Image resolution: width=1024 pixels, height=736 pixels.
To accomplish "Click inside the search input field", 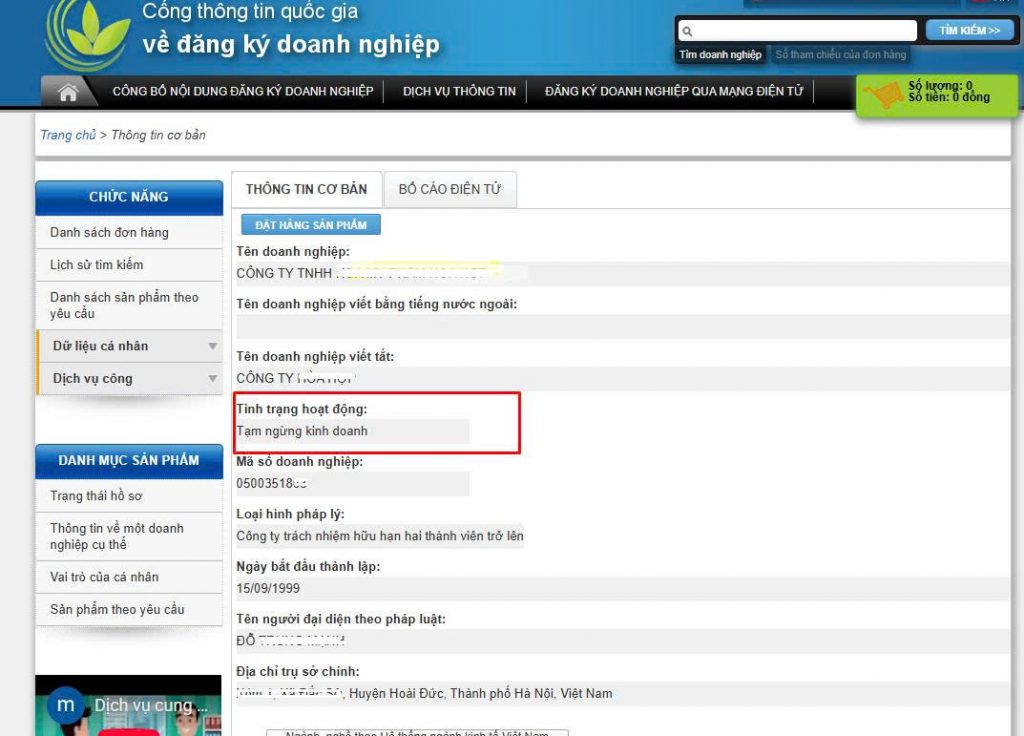I will pyautogui.click(x=800, y=31).
